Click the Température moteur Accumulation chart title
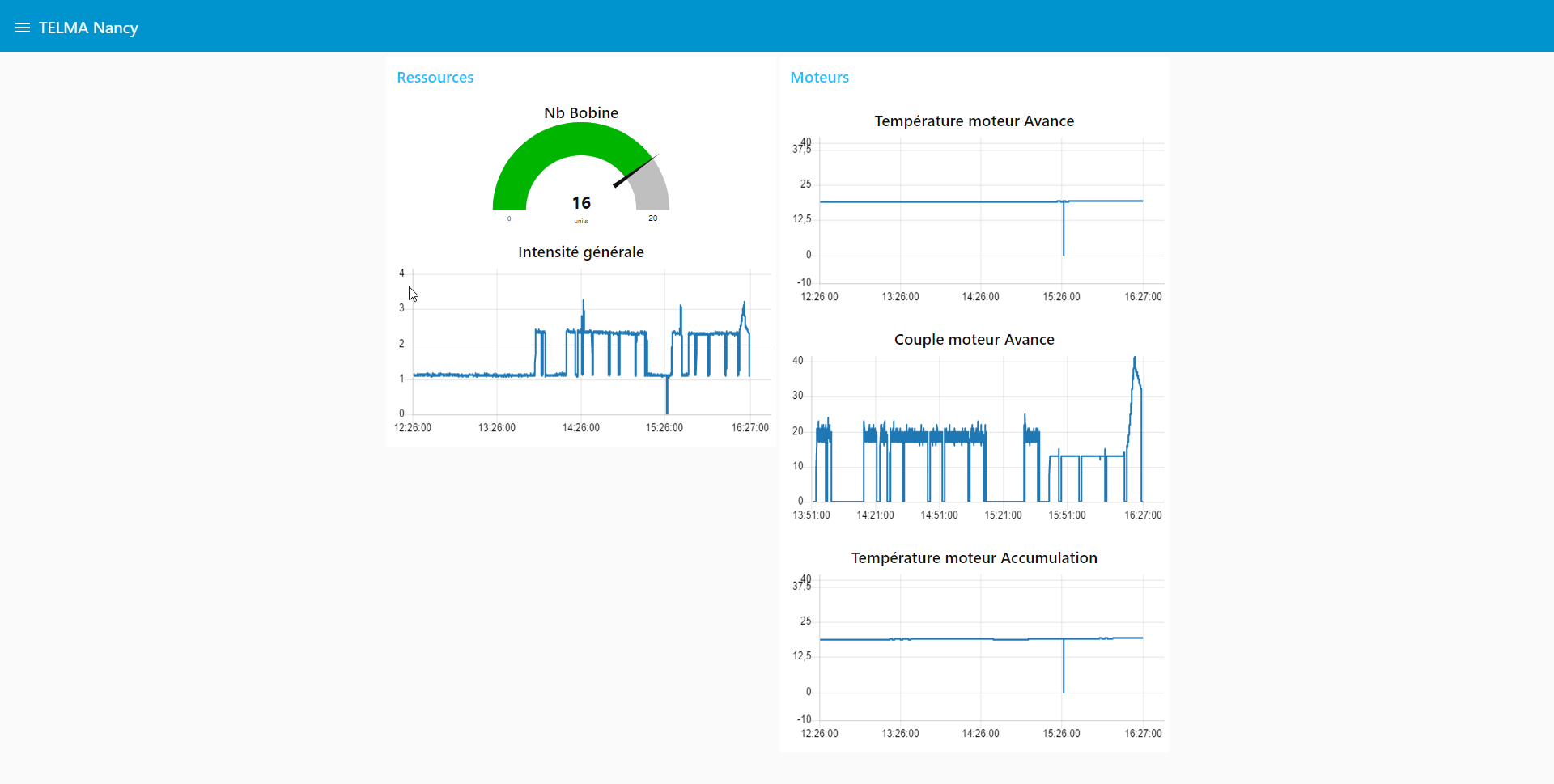The width and height of the screenshot is (1554, 784). (x=974, y=558)
